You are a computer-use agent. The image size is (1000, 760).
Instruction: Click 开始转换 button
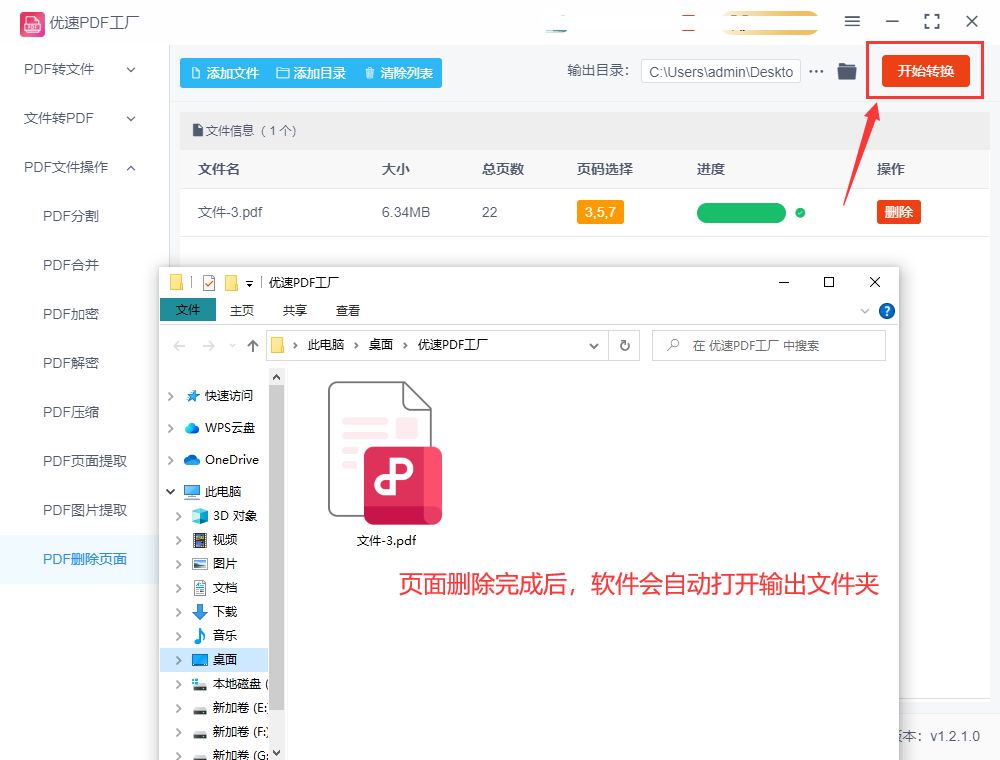925,71
